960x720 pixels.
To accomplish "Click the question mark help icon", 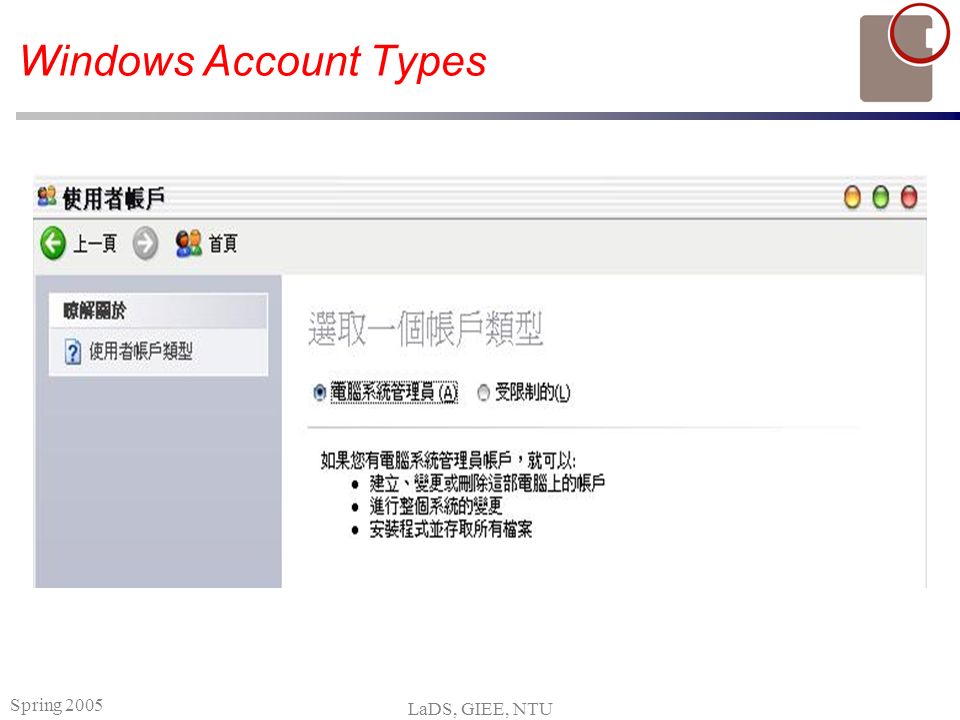I will (x=73, y=353).
